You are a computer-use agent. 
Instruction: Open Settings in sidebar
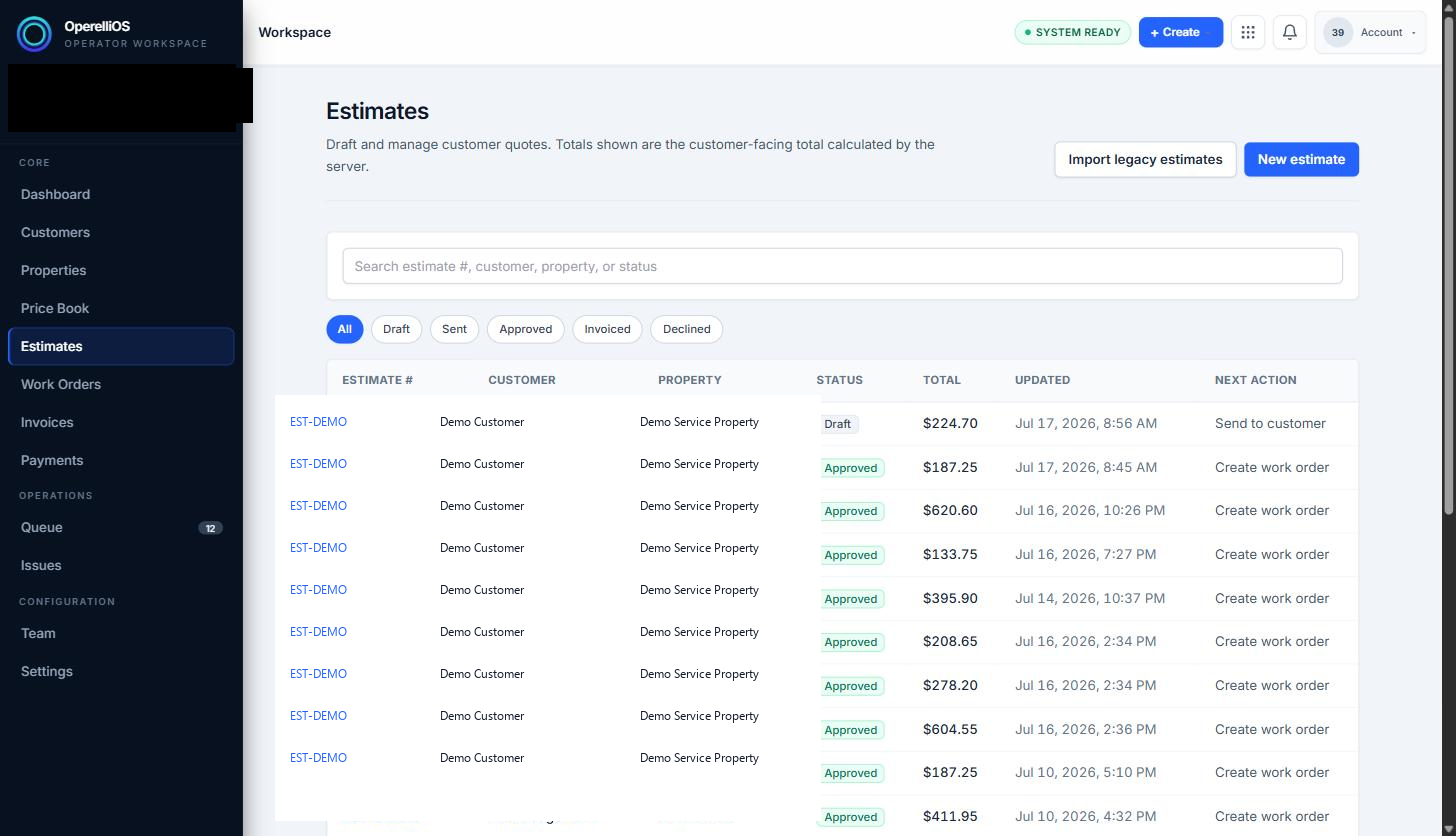point(121,671)
